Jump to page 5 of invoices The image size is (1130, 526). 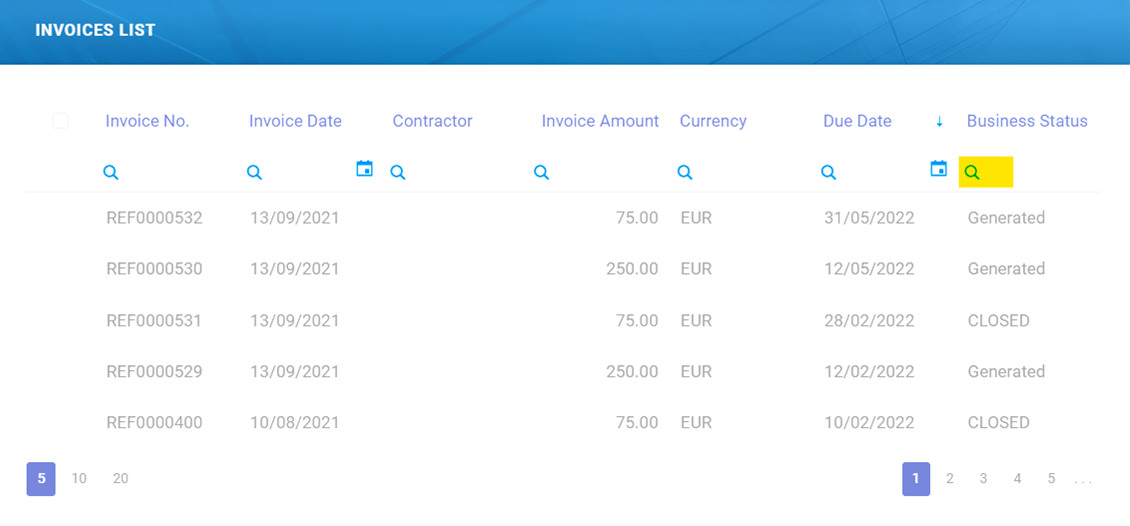(1051, 479)
